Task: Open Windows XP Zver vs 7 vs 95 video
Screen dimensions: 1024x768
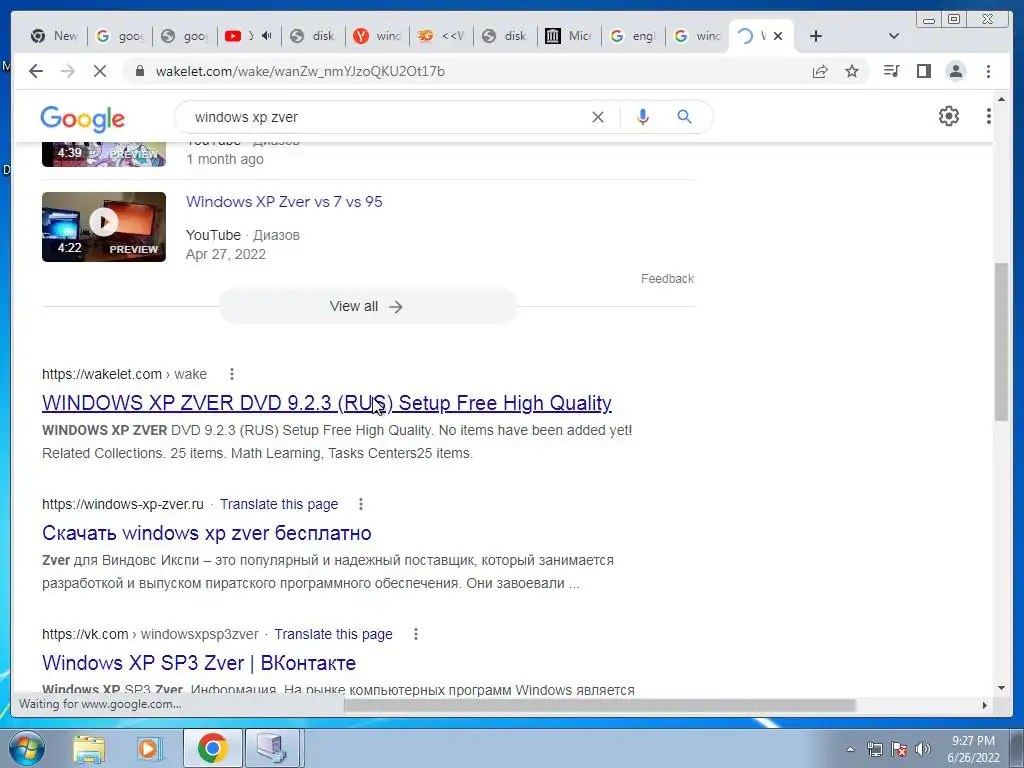Action: tap(284, 202)
